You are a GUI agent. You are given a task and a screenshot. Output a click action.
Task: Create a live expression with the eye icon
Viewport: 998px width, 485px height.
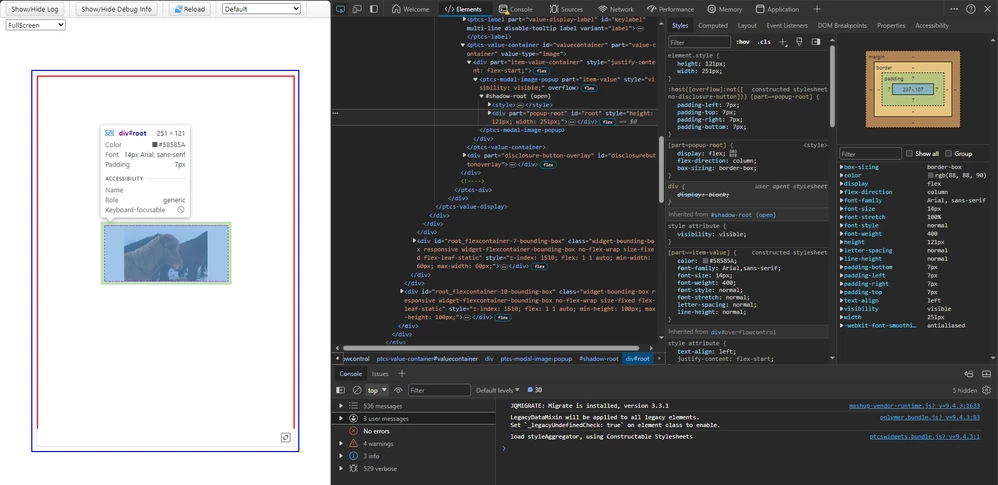pos(398,390)
